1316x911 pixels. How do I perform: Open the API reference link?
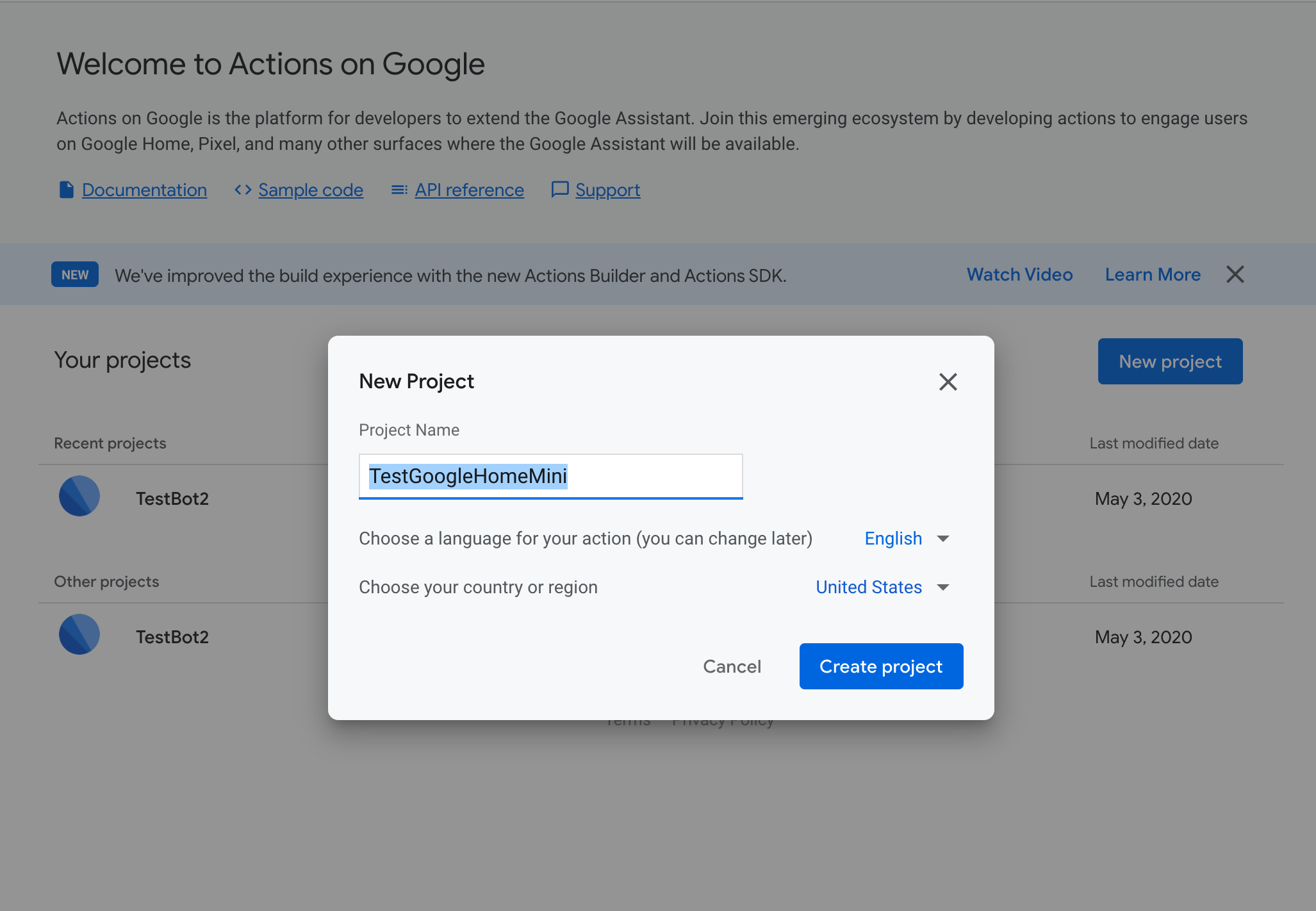pyautogui.click(x=469, y=190)
